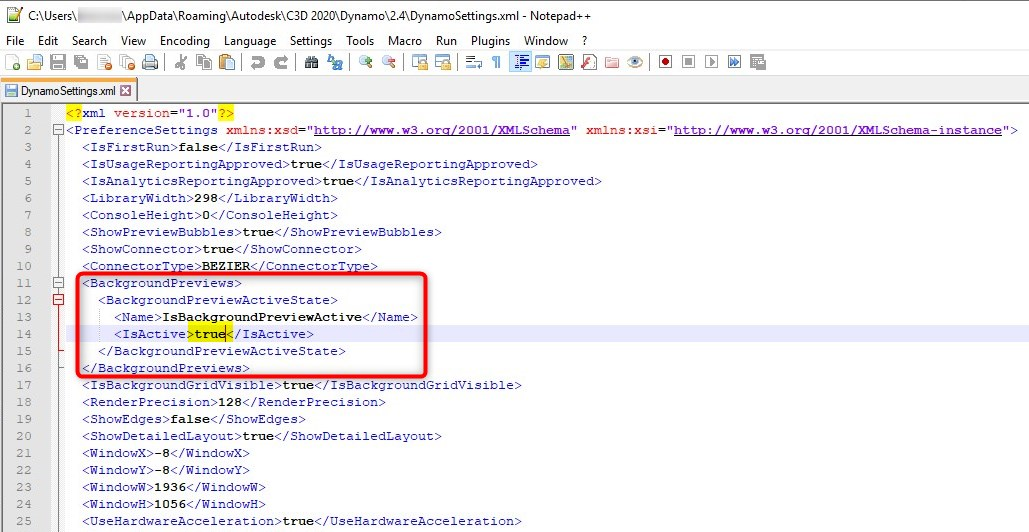This screenshot has width=1029, height=532.
Task: Click the XMLSchema URL link in line 2
Action: coord(442,130)
